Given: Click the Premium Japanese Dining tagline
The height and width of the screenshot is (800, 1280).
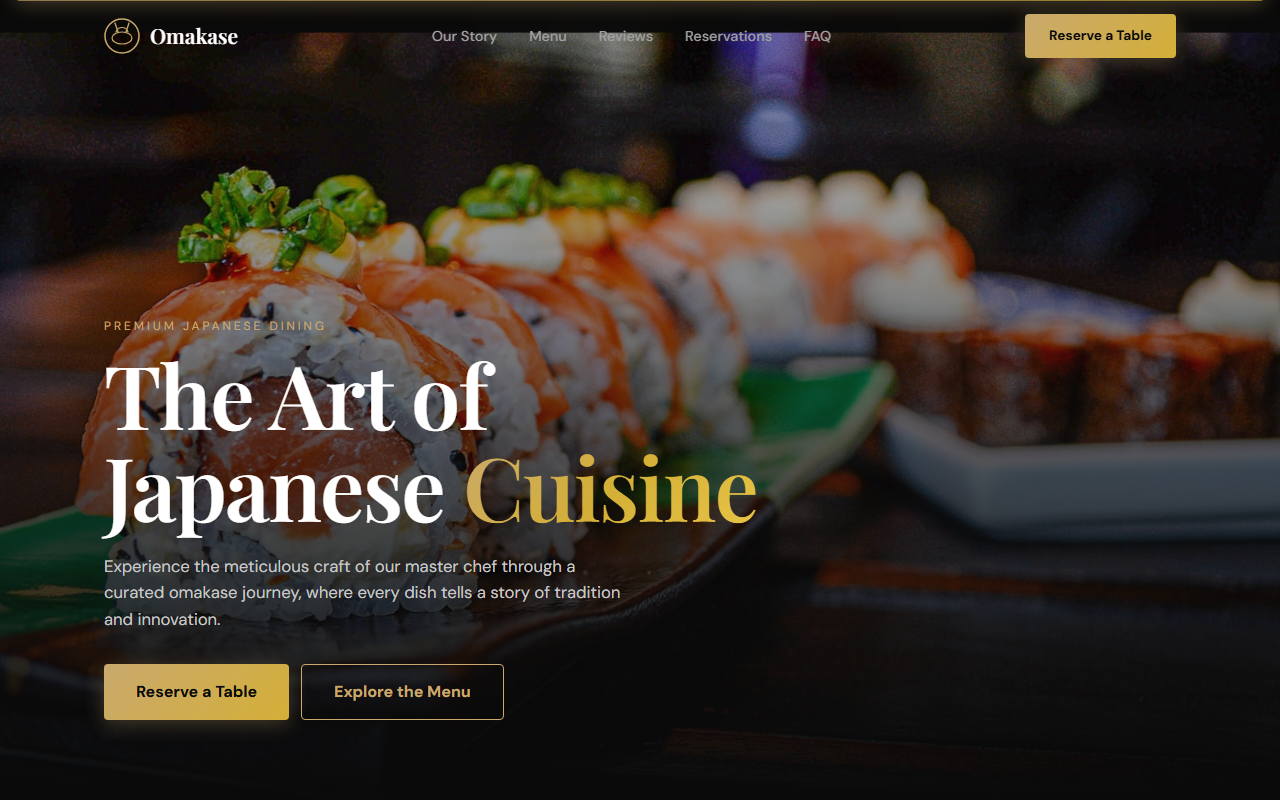Looking at the screenshot, I should tap(215, 326).
